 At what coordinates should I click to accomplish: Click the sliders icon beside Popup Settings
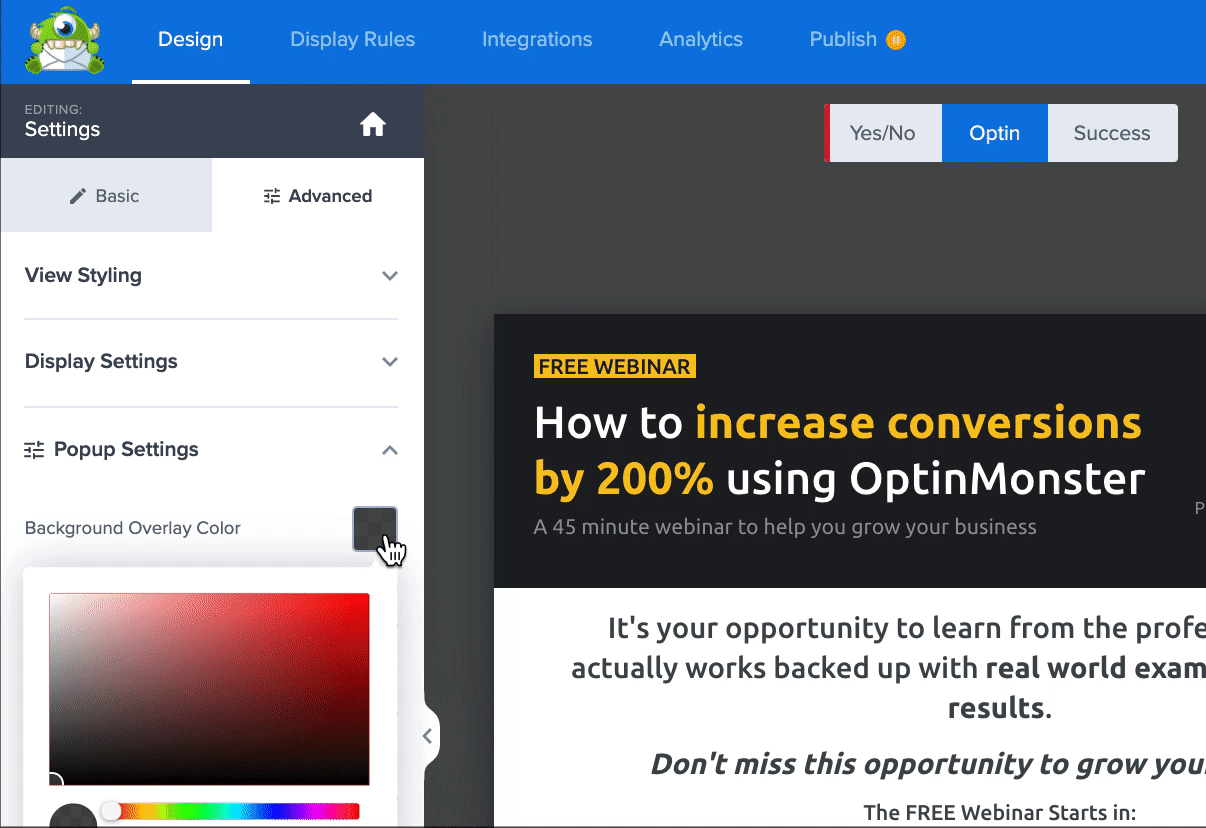(33, 450)
